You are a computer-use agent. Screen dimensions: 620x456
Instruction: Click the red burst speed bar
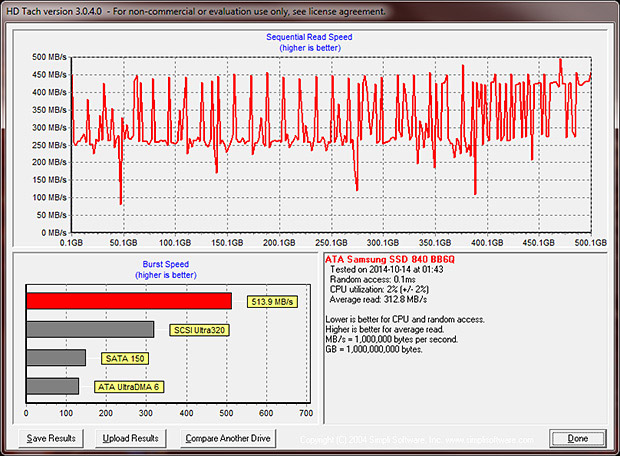(129, 301)
